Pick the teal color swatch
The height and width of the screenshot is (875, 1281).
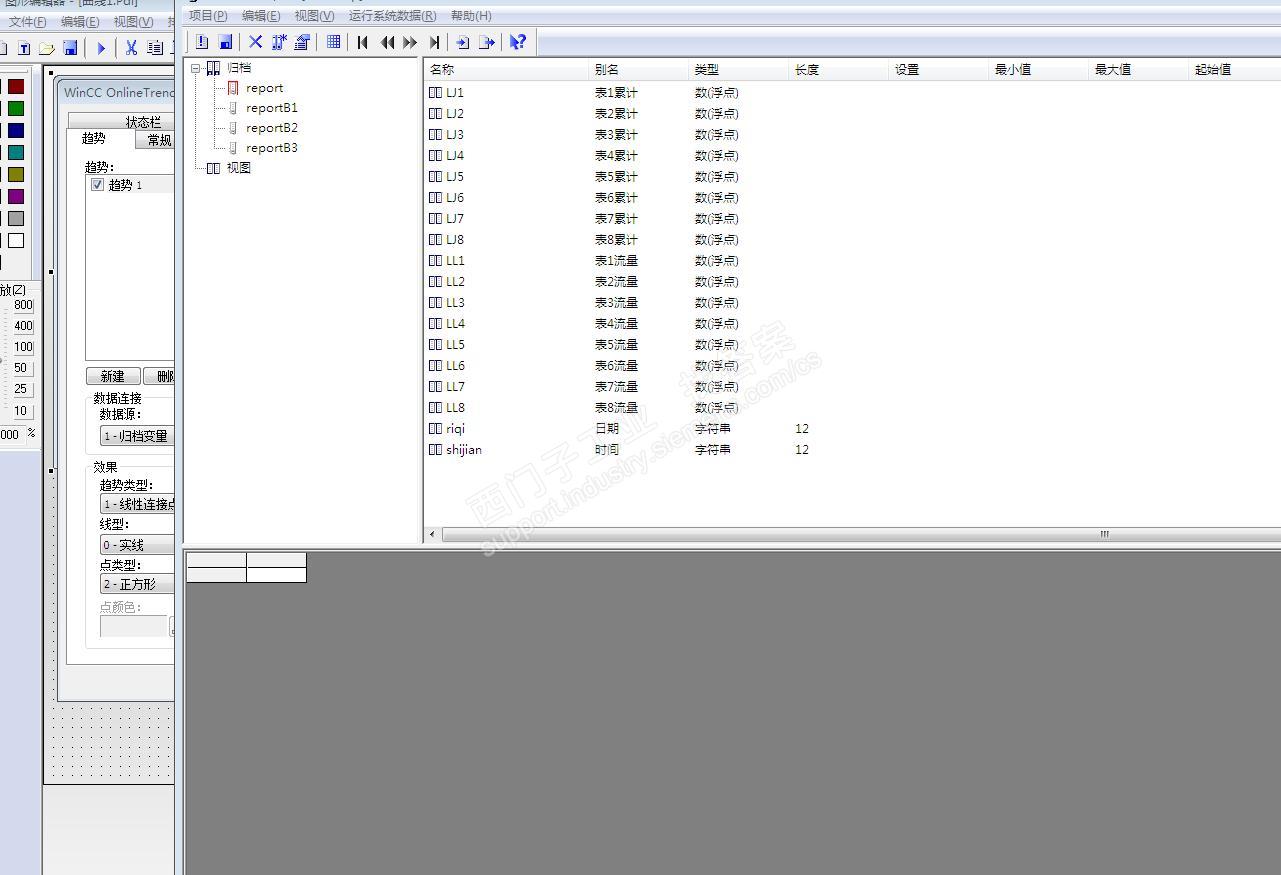tap(16, 153)
